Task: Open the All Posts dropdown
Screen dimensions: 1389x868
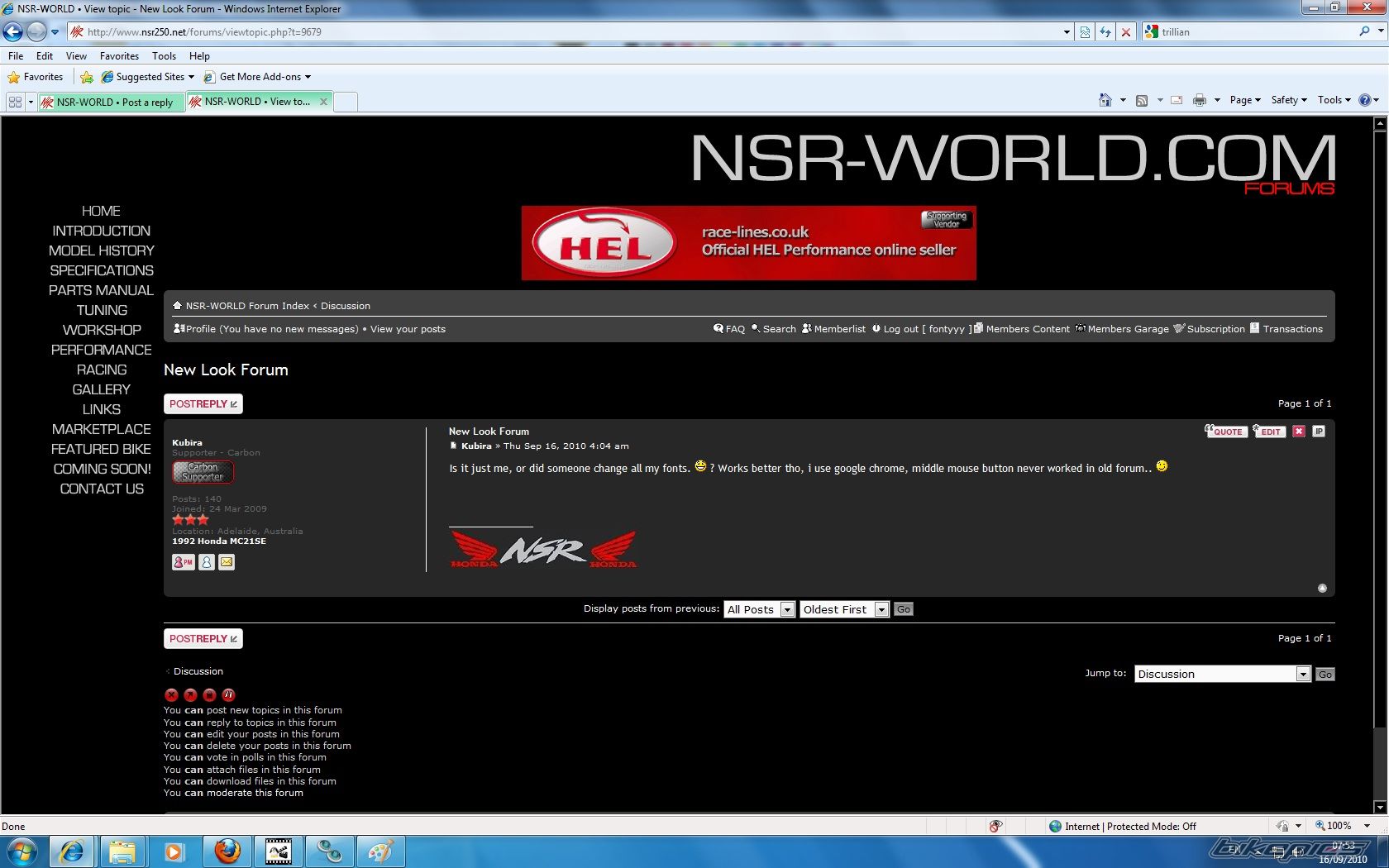Action: (759, 609)
